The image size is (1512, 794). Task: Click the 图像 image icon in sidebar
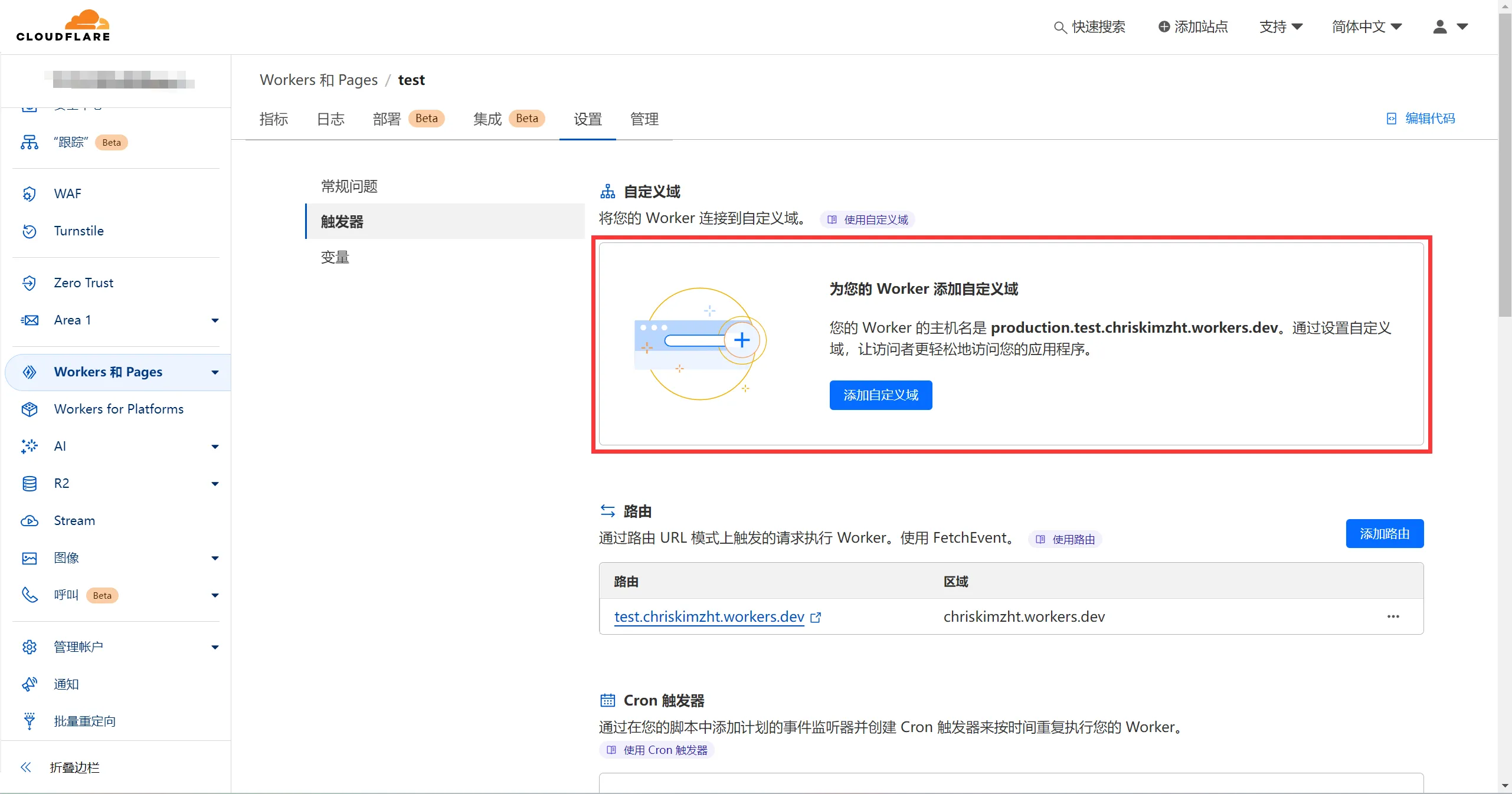[x=29, y=557]
